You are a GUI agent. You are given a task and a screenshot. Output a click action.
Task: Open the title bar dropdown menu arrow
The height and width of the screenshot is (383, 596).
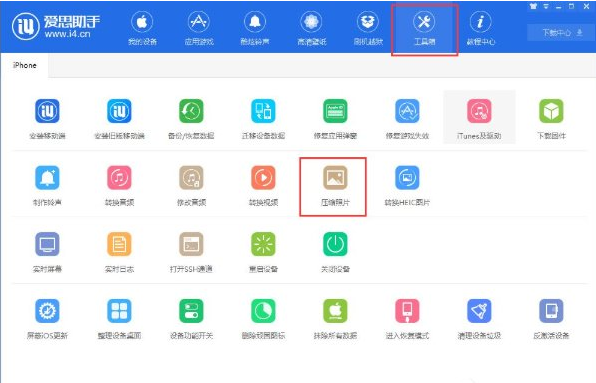(x=546, y=6)
